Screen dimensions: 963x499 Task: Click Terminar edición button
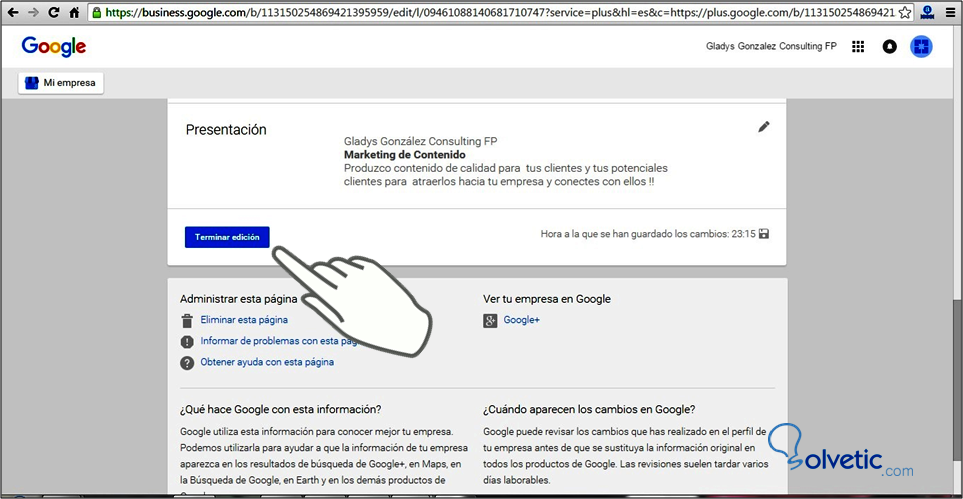[227, 237]
